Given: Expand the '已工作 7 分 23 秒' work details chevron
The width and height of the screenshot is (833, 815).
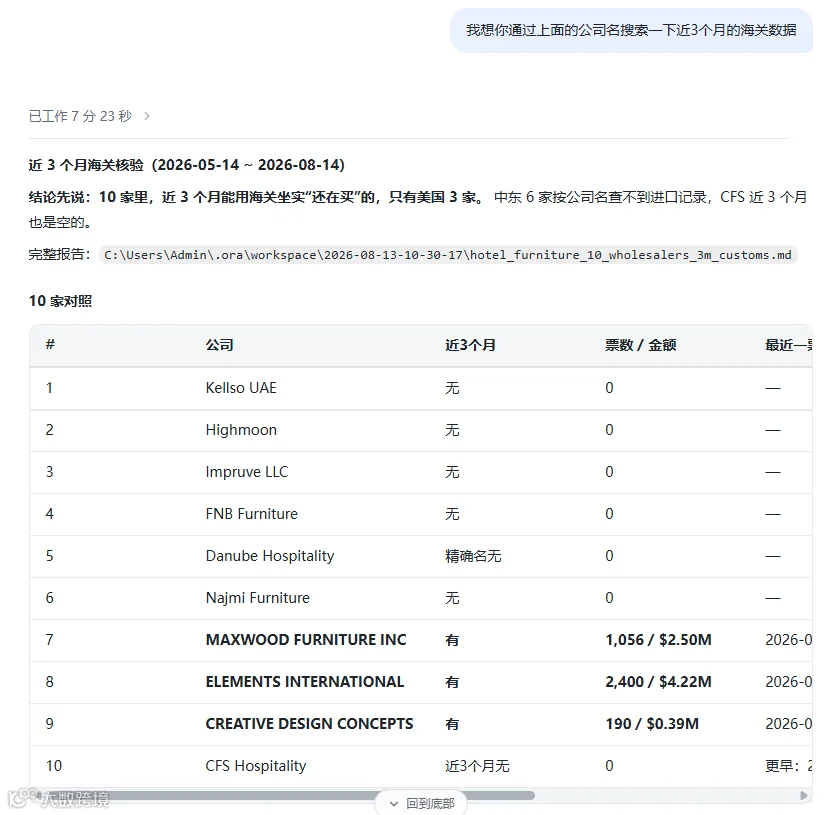Looking at the screenshot, I should pos(147,116).
